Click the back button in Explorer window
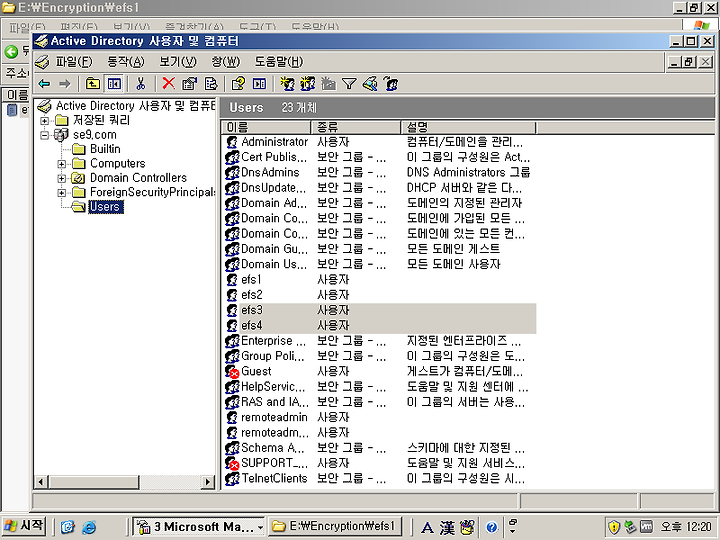This screenshot has height=540, width=720. (x=11, y=52)
